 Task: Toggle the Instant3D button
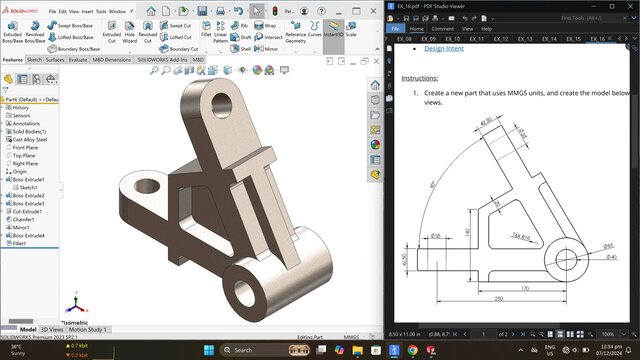coord(334,29)
